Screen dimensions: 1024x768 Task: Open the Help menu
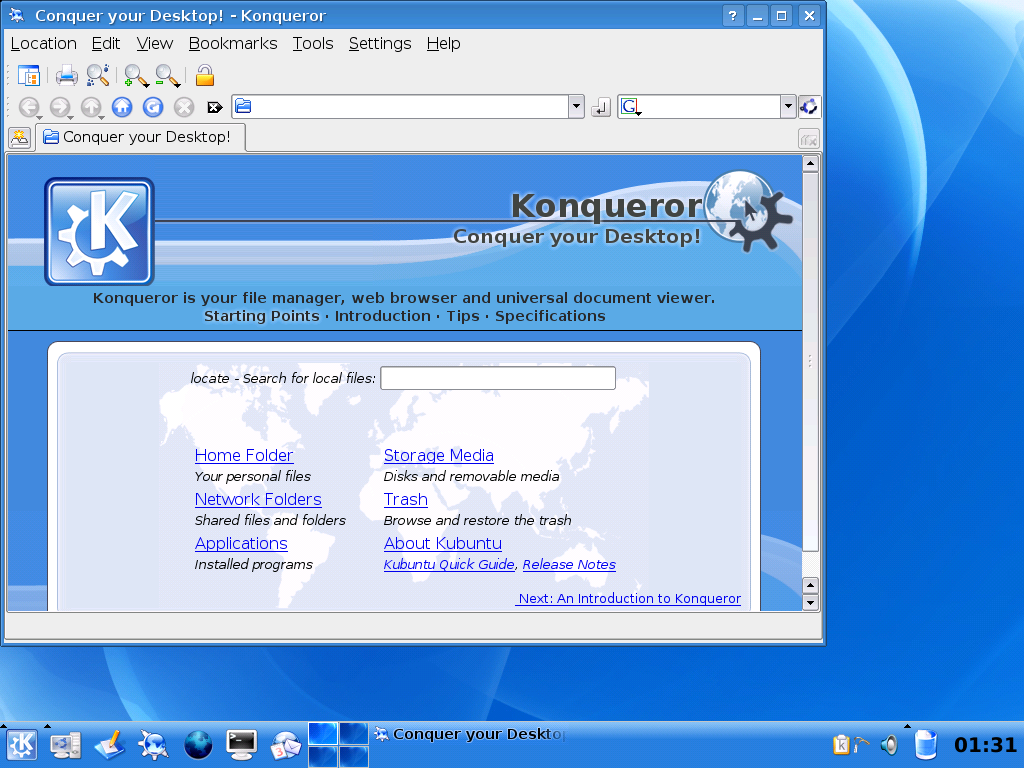click(443, 44)
